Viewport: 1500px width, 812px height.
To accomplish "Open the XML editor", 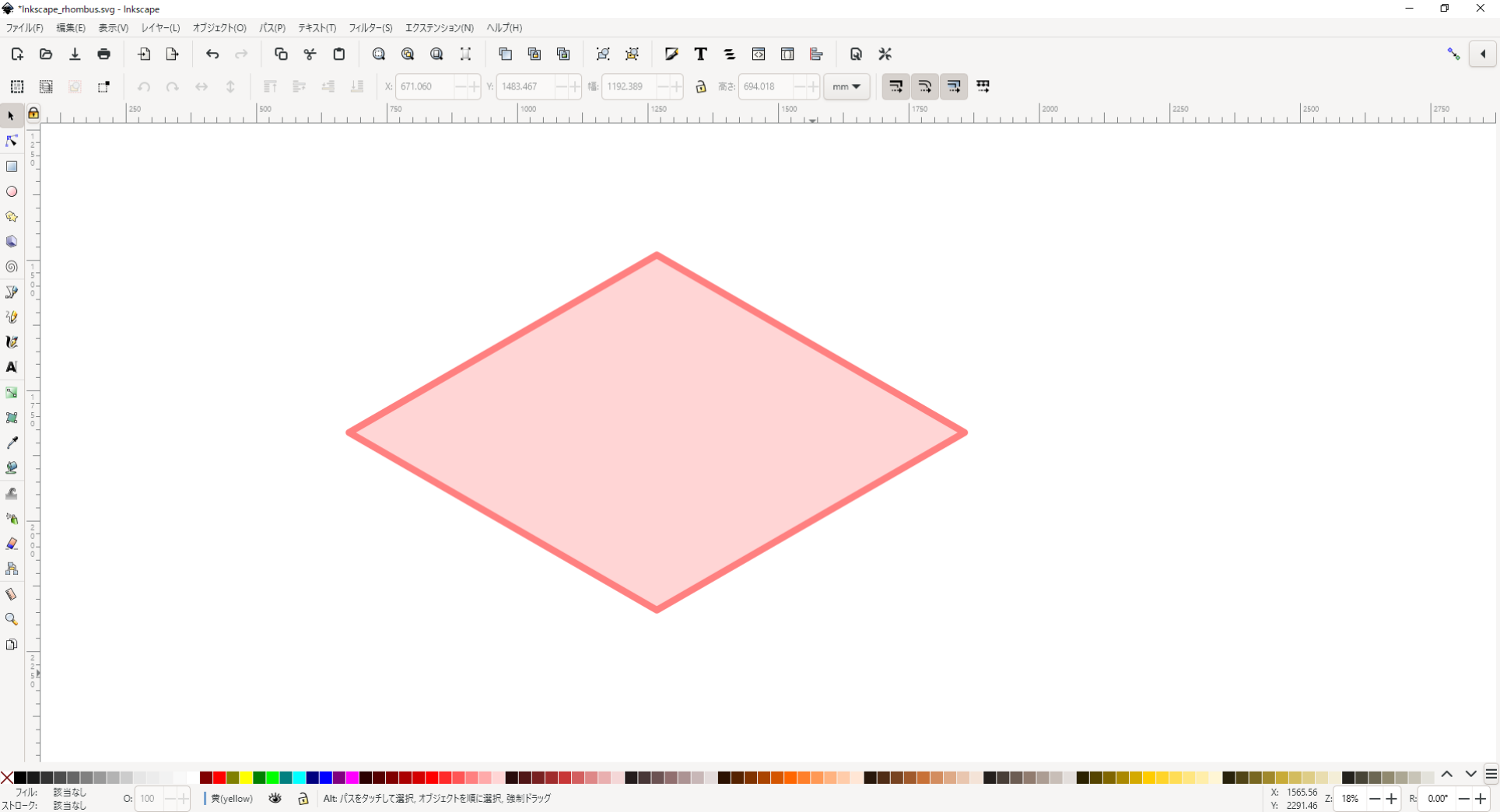I will pyautogui.click(x=758, y=54).
